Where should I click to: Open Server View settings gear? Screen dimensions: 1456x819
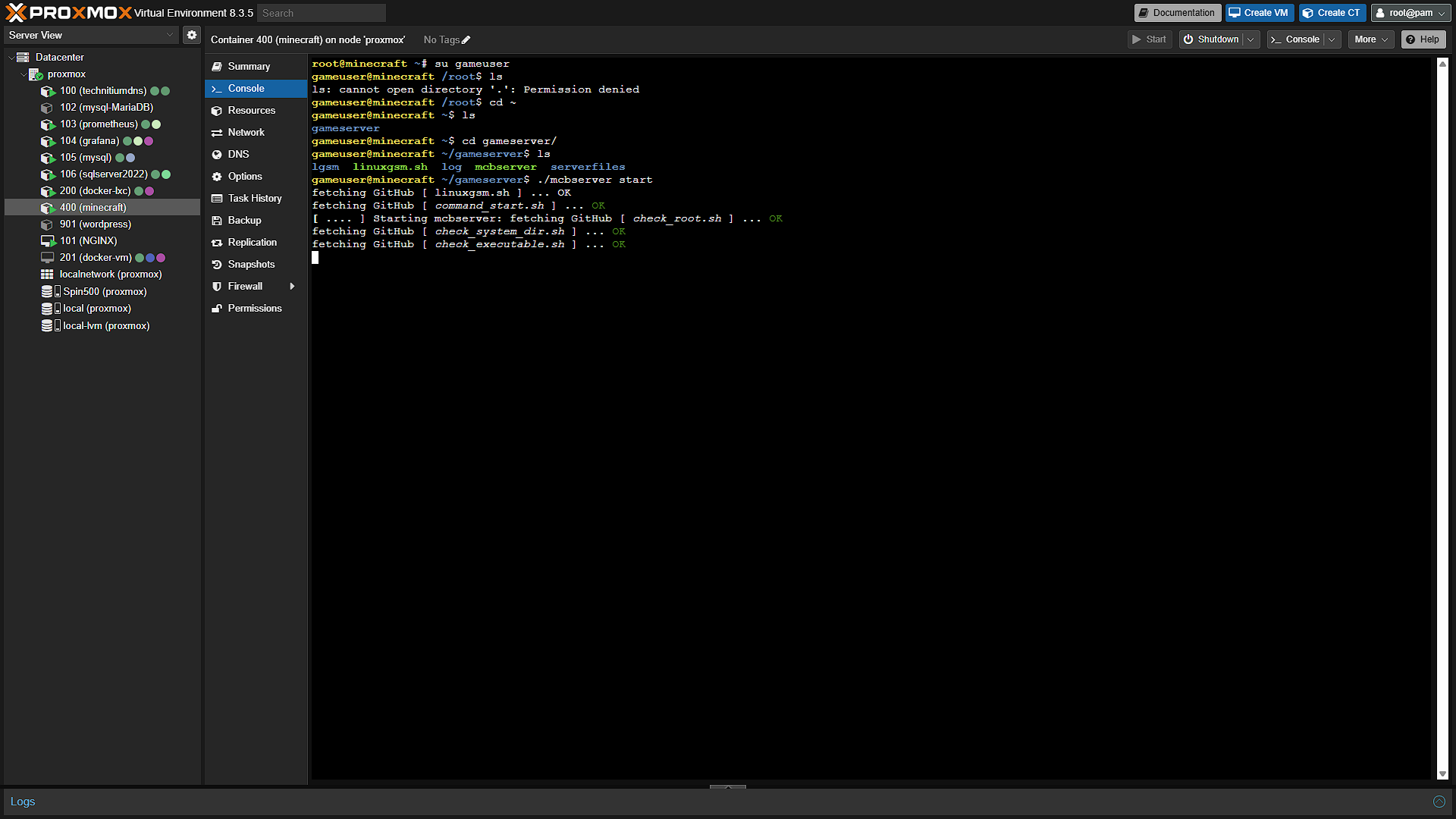(x=192, y=35)
